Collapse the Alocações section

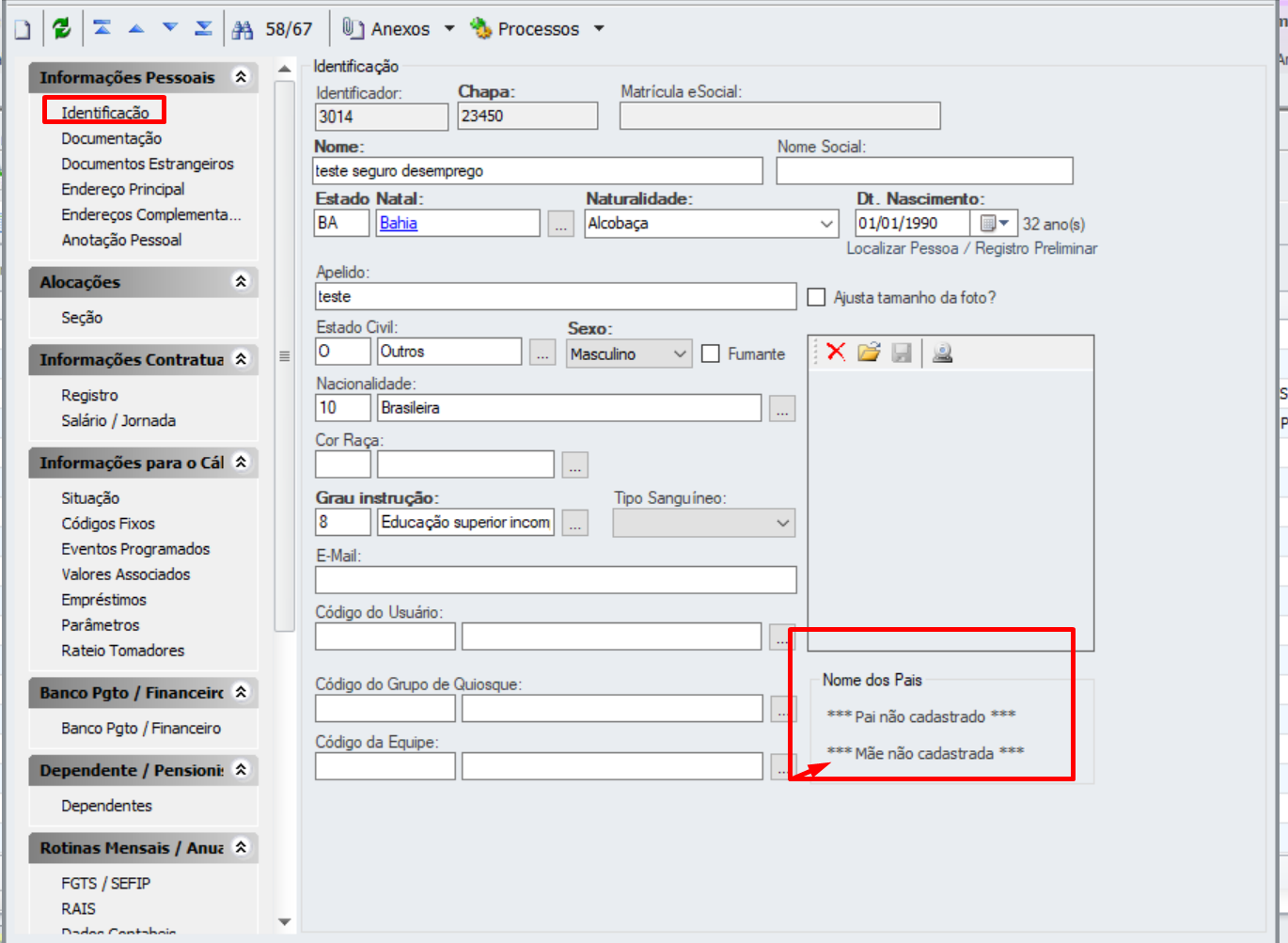pos(241,281)
